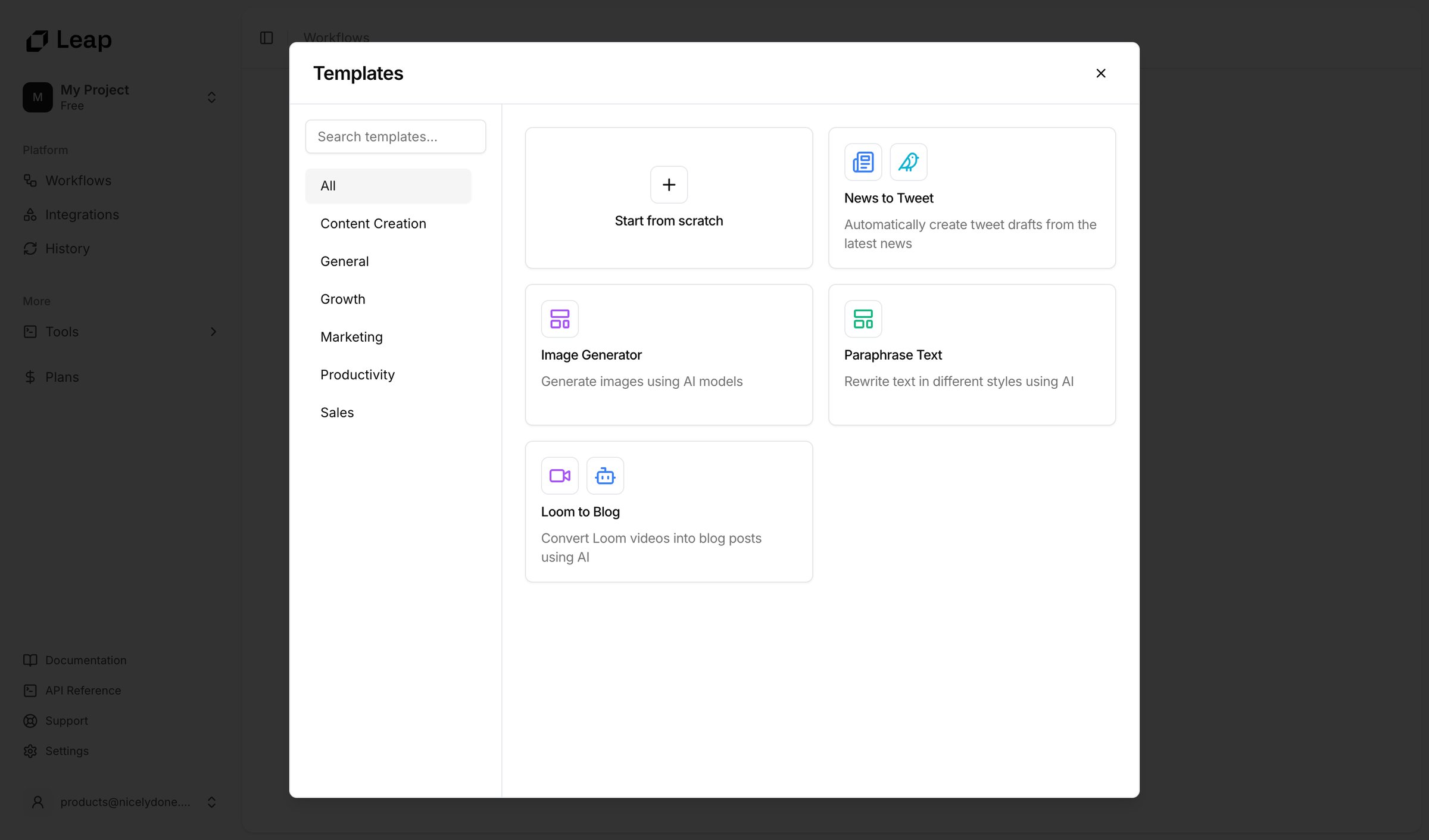Click the Tools terminal icon

[x=30, y=332]
